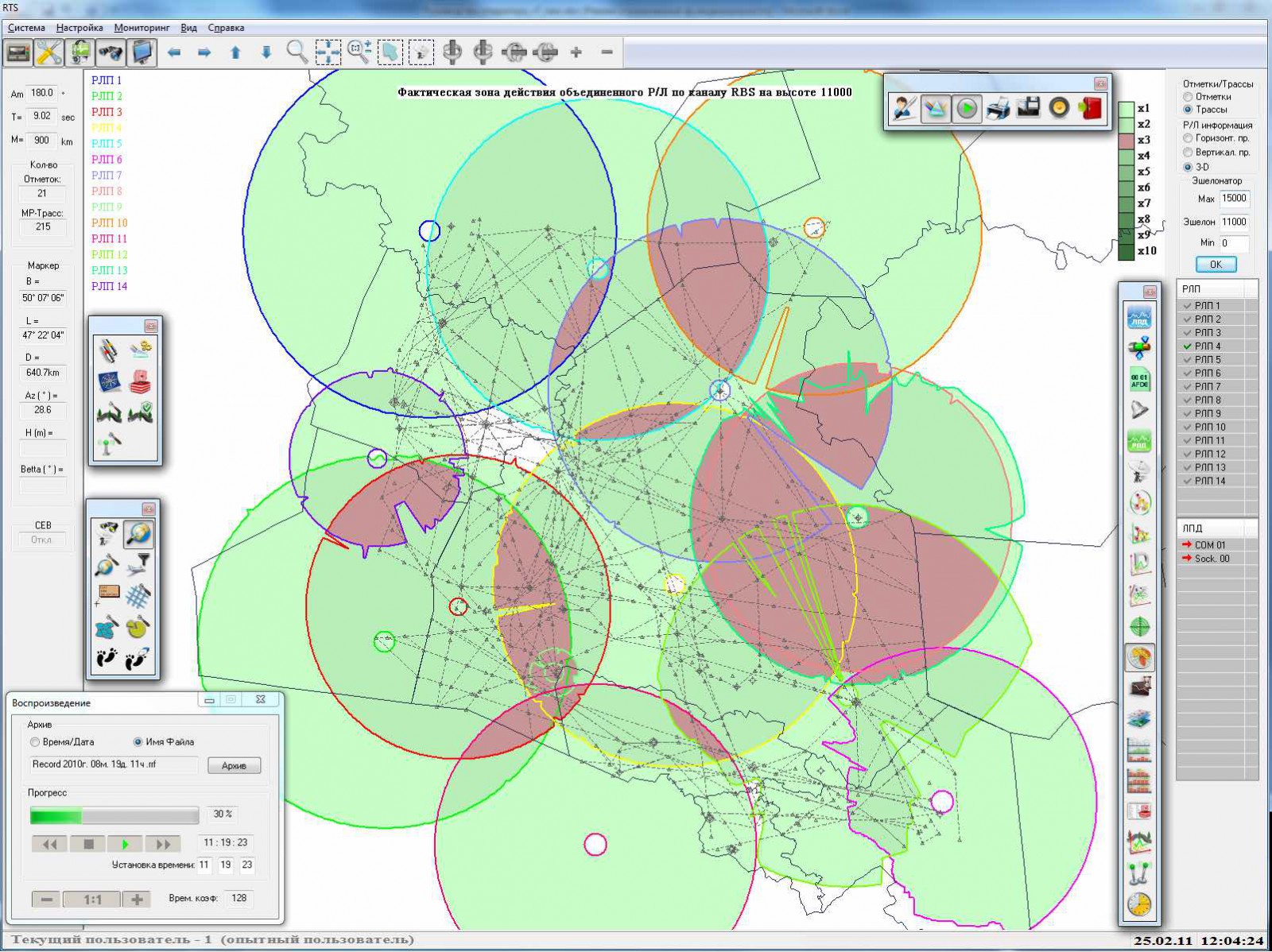Click the Эшелон input field showing 11000
Viewport: 1272px width, 952px height.
1234,223
